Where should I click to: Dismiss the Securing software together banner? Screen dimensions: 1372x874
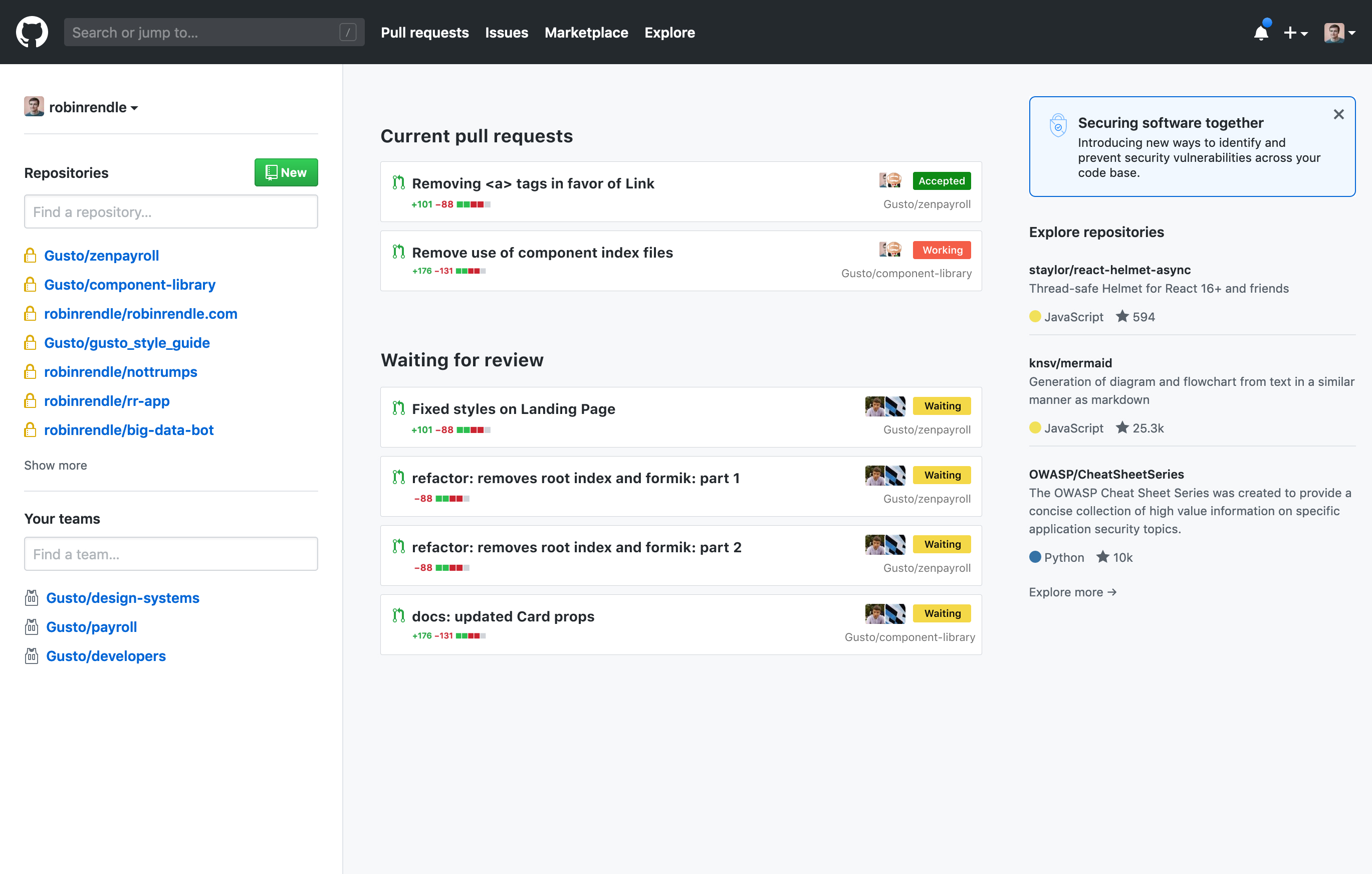pyautogui.click(x=1338, y=115)
